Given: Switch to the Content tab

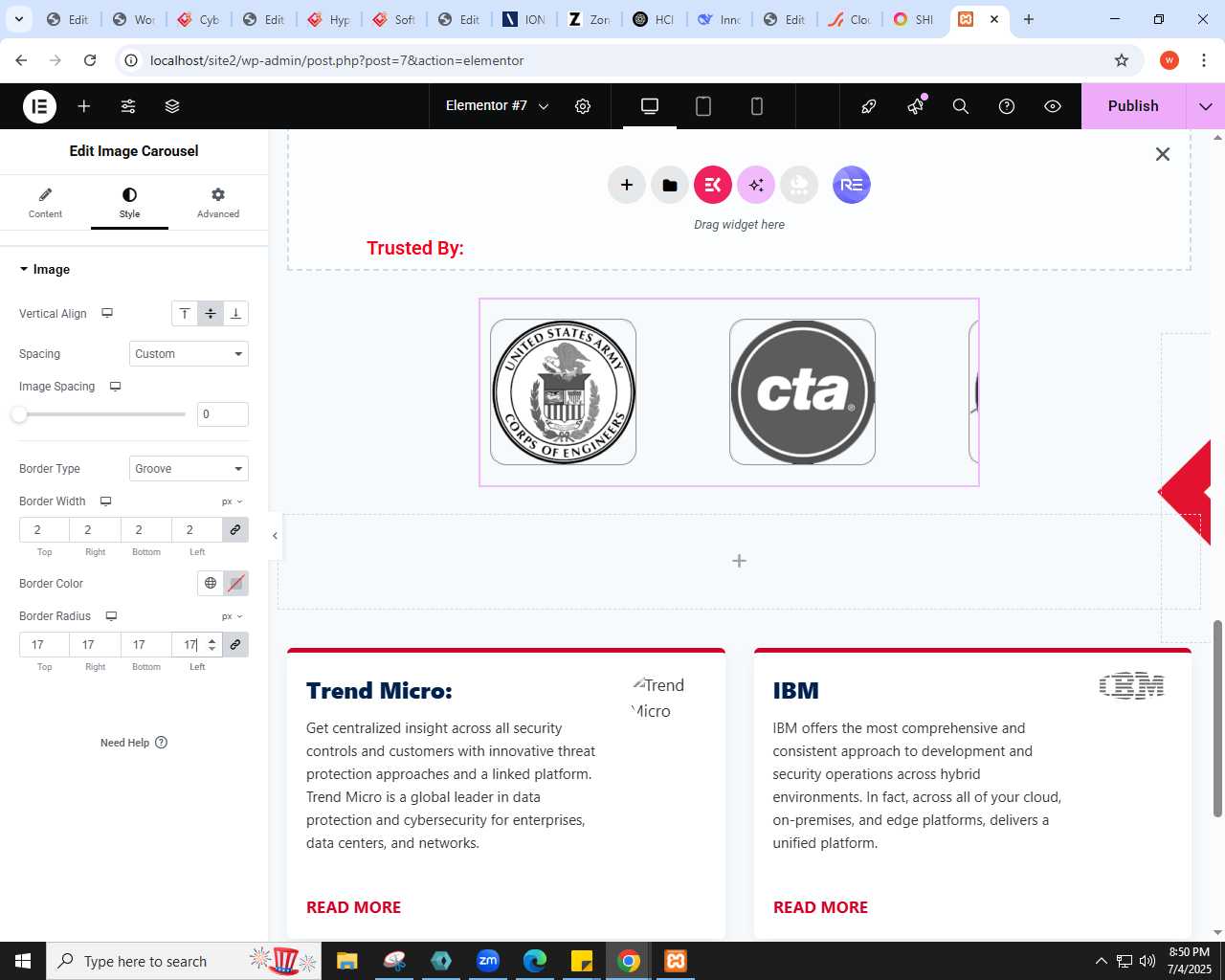Looking at the screenshot, I should (x=45, y=203).
